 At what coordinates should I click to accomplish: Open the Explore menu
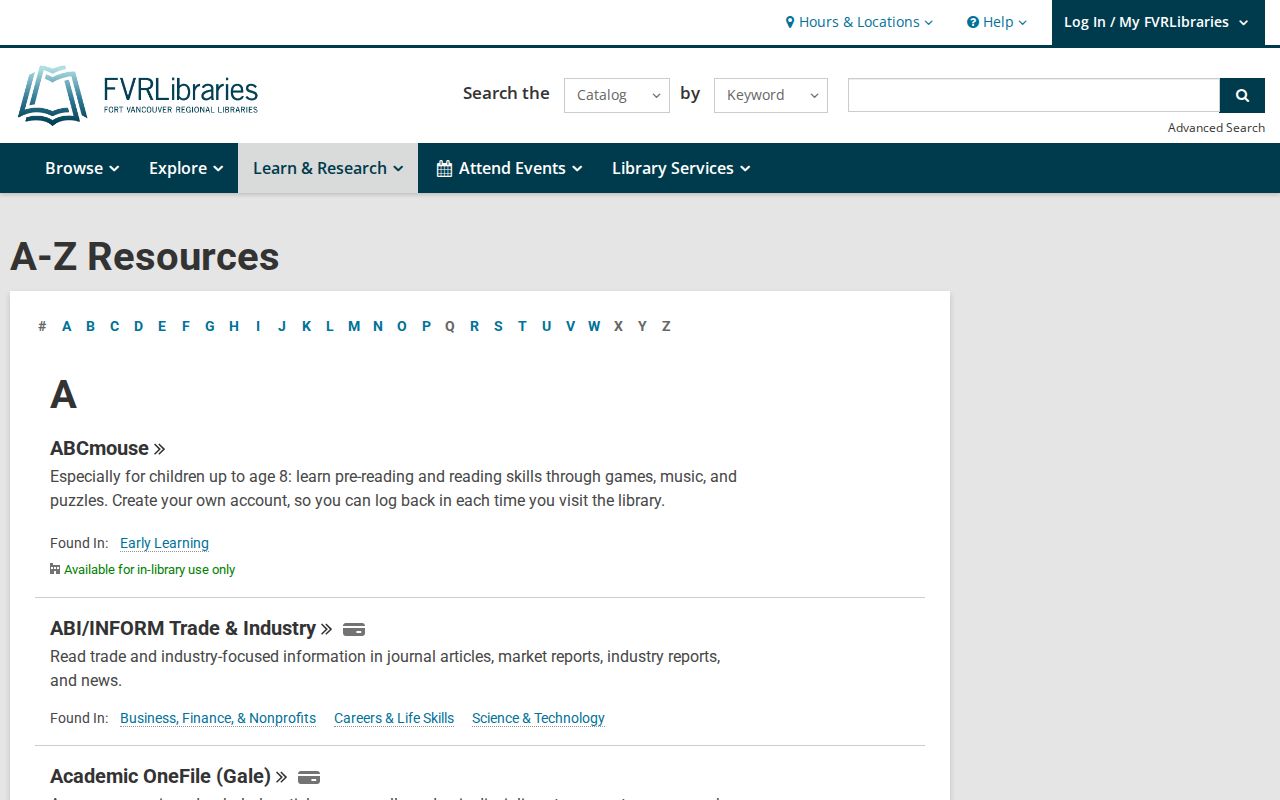click(186, 168)
